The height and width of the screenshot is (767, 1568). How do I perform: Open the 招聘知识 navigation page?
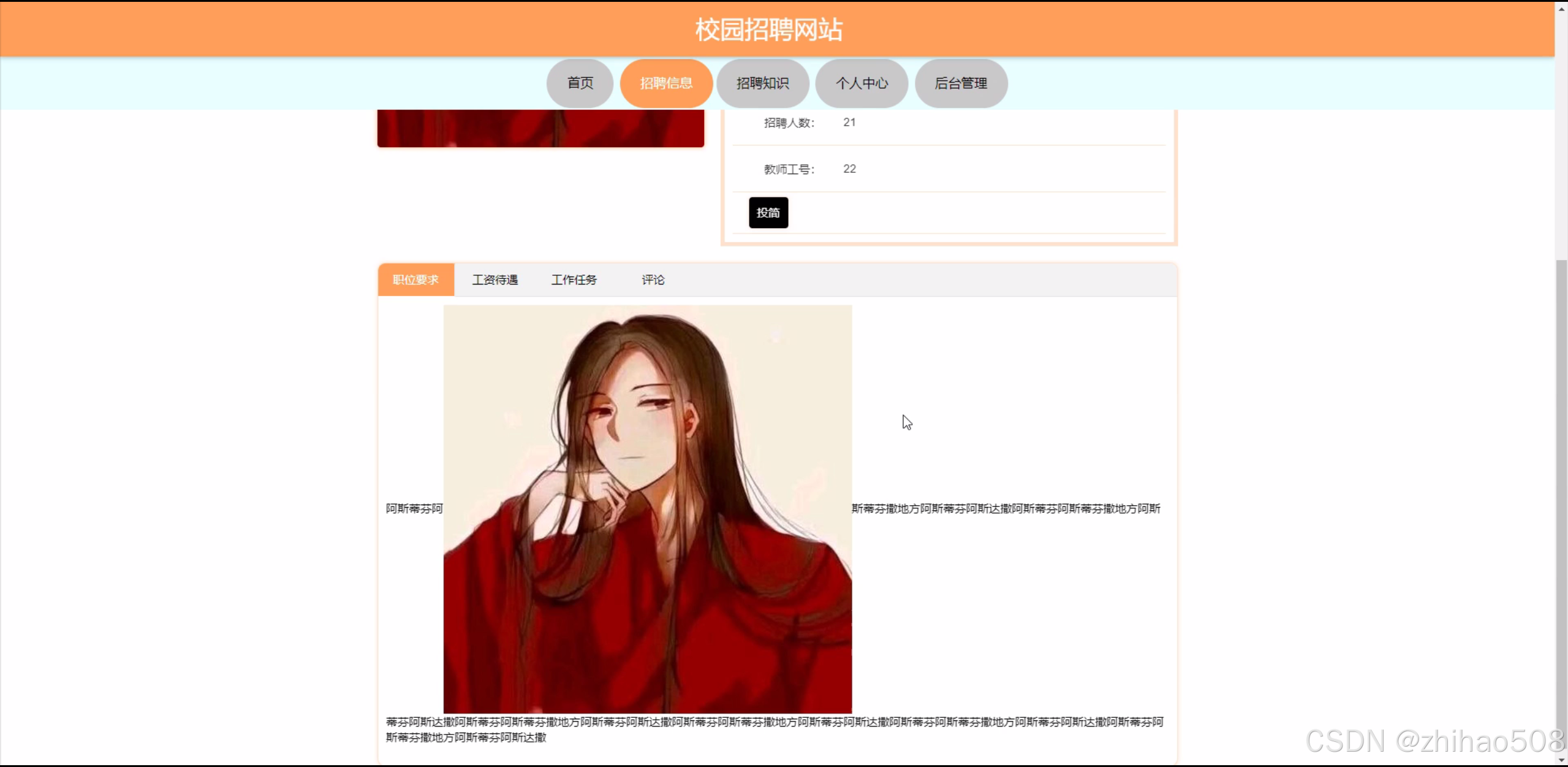click(x=762, y=83)
